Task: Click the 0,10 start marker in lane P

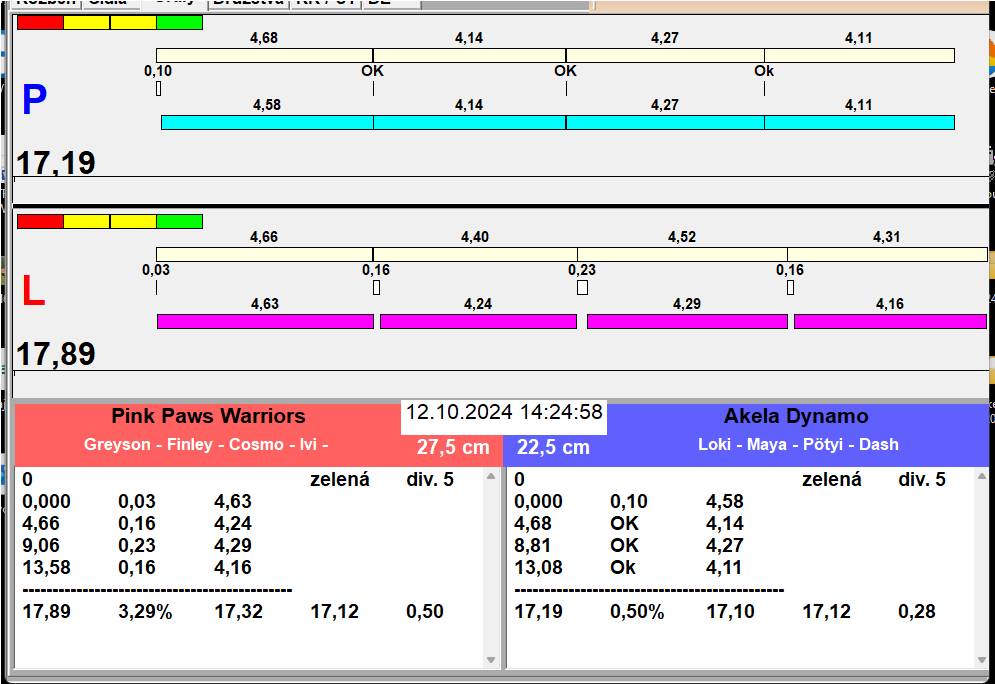Action: [x=158, y=89]
